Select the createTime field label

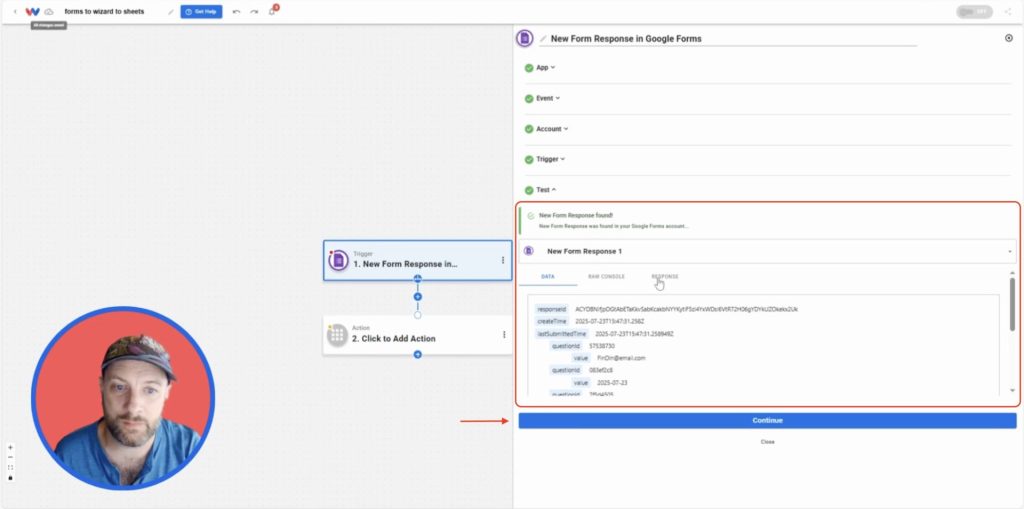coord(551,321)
